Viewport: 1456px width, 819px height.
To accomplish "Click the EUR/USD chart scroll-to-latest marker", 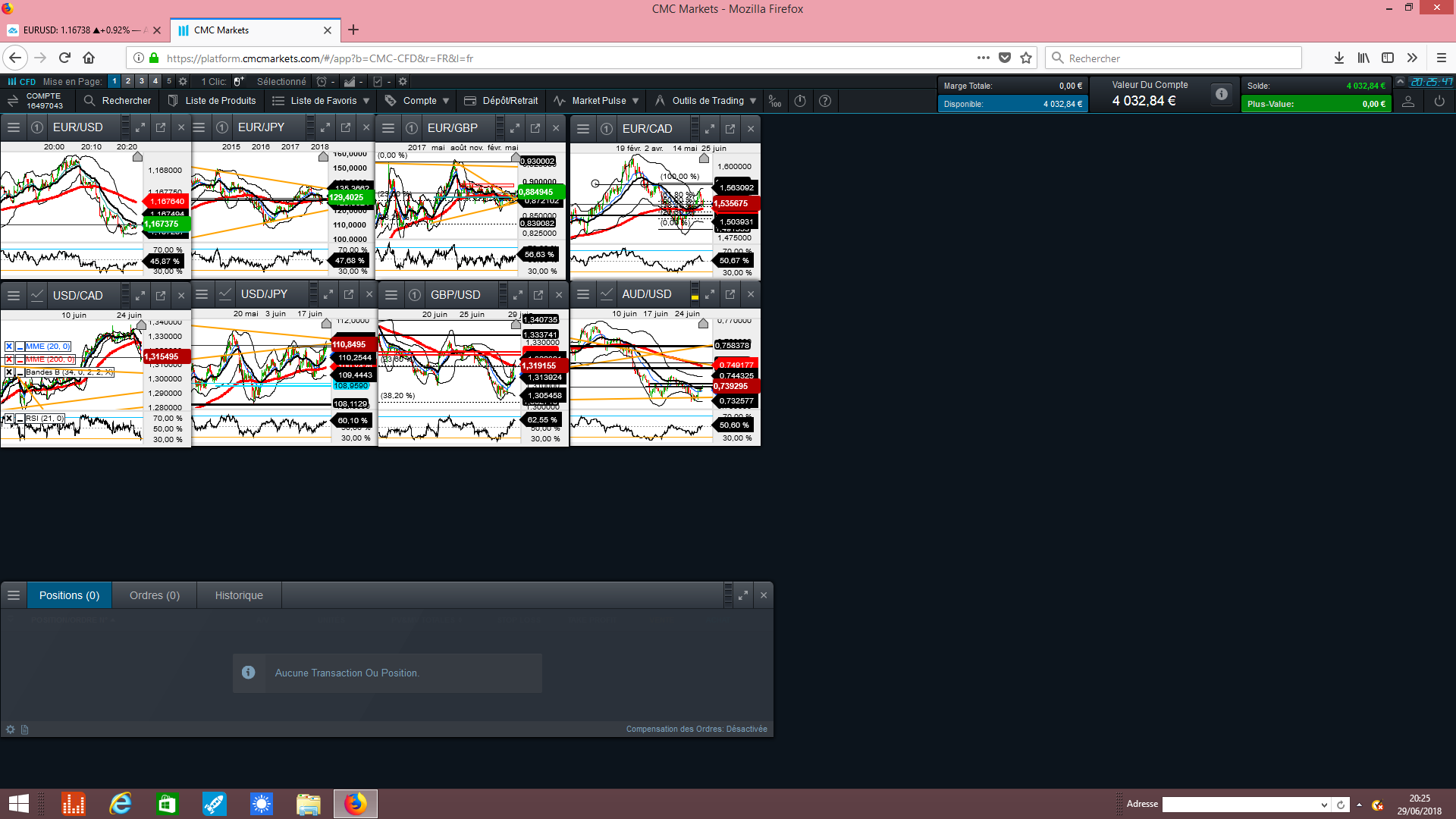I will point(137,156).
